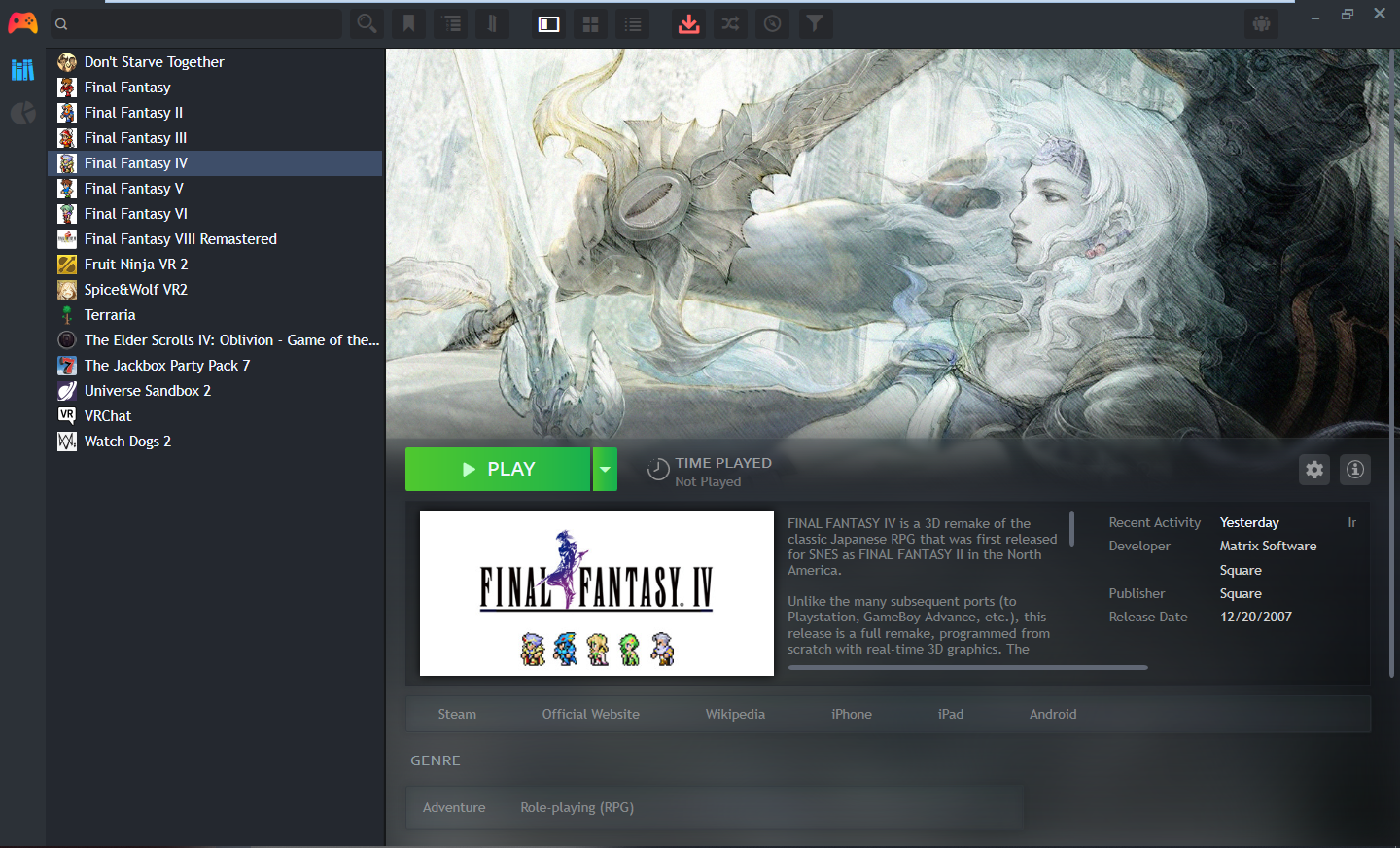The width and height of the screenshot is (1400, 848).
Task: Open the filter panel funnel icon
Action: tap(815, 24)
